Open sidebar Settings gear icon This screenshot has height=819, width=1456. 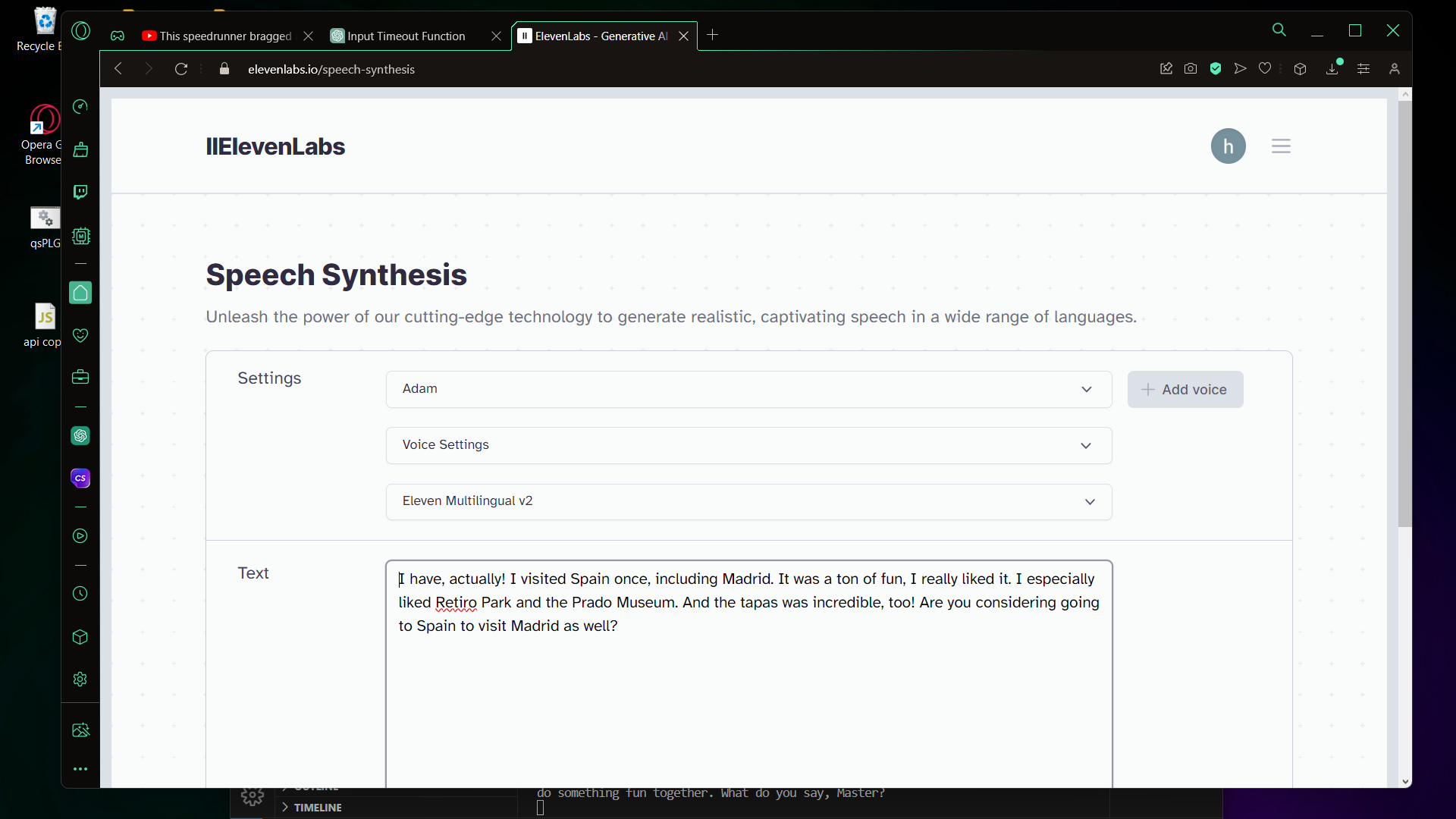[80, 679]
